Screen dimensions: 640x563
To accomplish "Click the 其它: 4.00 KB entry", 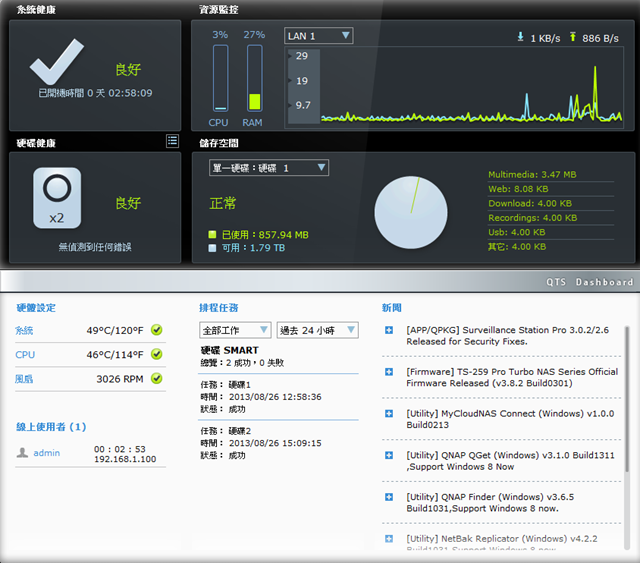I will coord(517,247).
